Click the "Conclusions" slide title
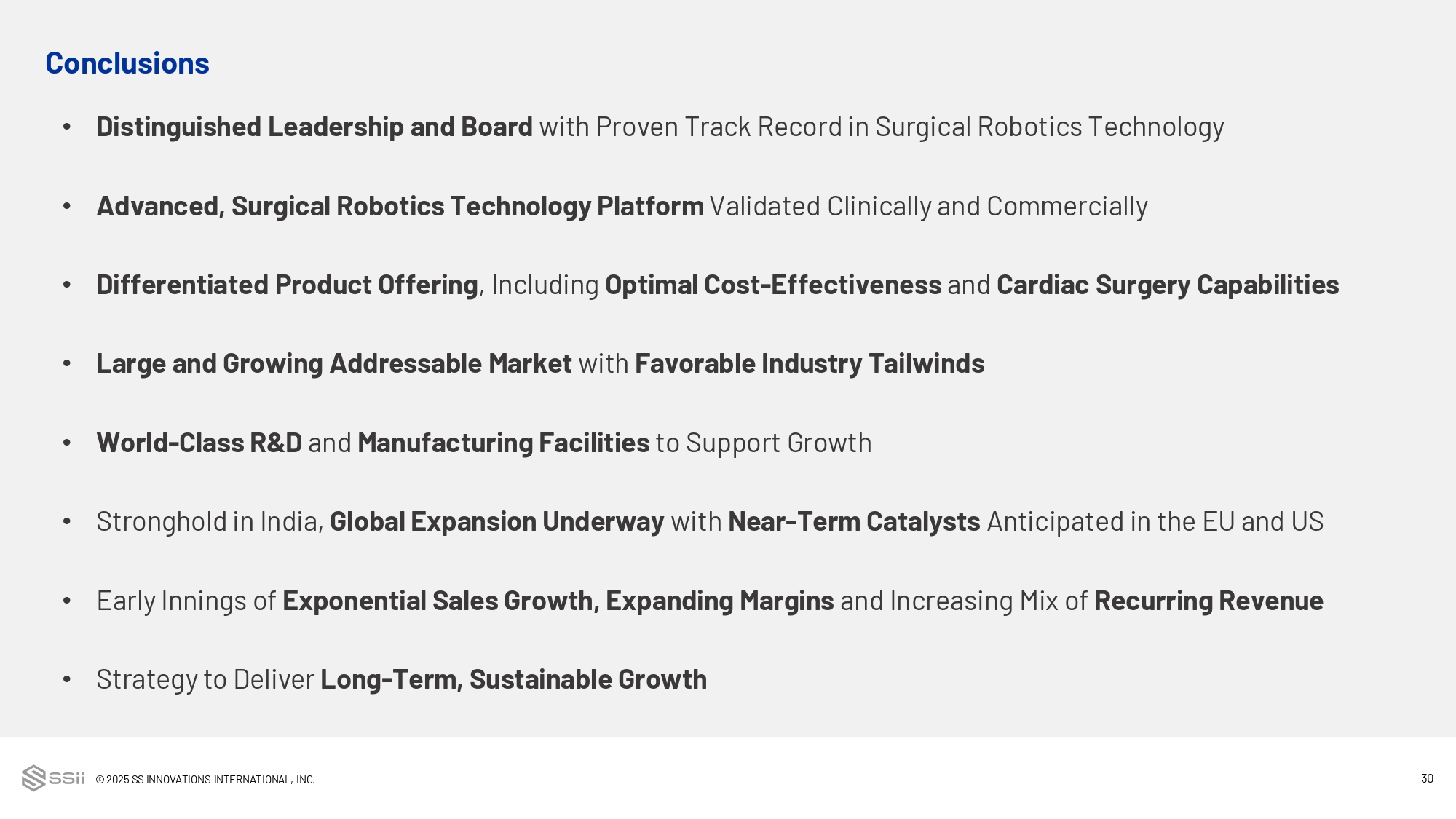 (127, 63)
